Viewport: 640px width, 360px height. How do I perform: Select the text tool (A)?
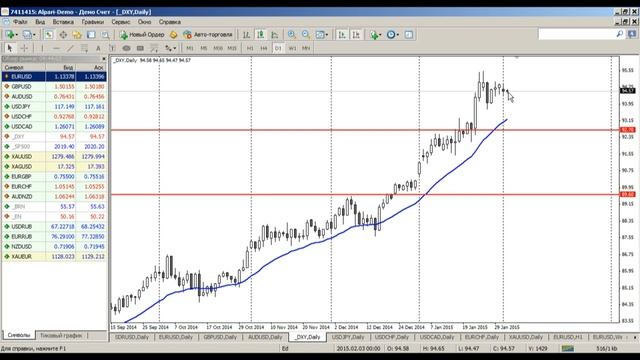pos(98,48)
